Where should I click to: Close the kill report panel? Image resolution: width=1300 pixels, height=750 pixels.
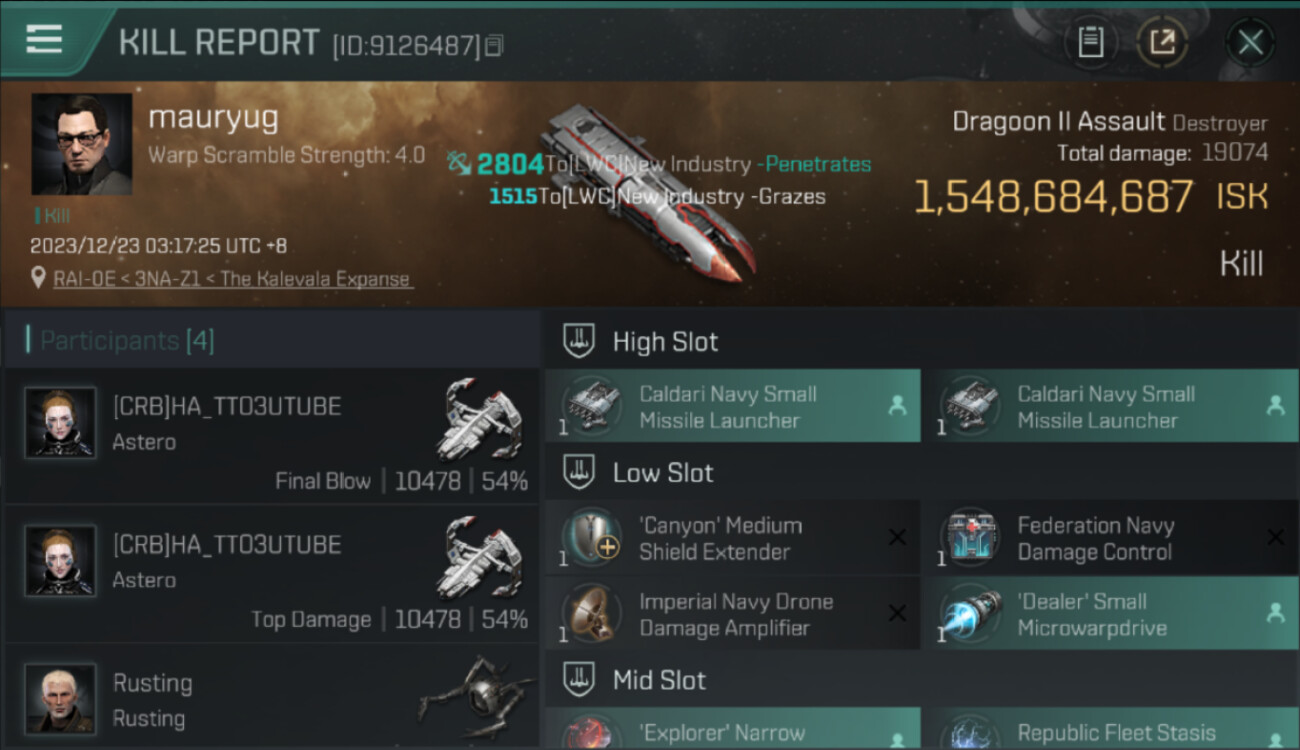(x=1250, y=42)
